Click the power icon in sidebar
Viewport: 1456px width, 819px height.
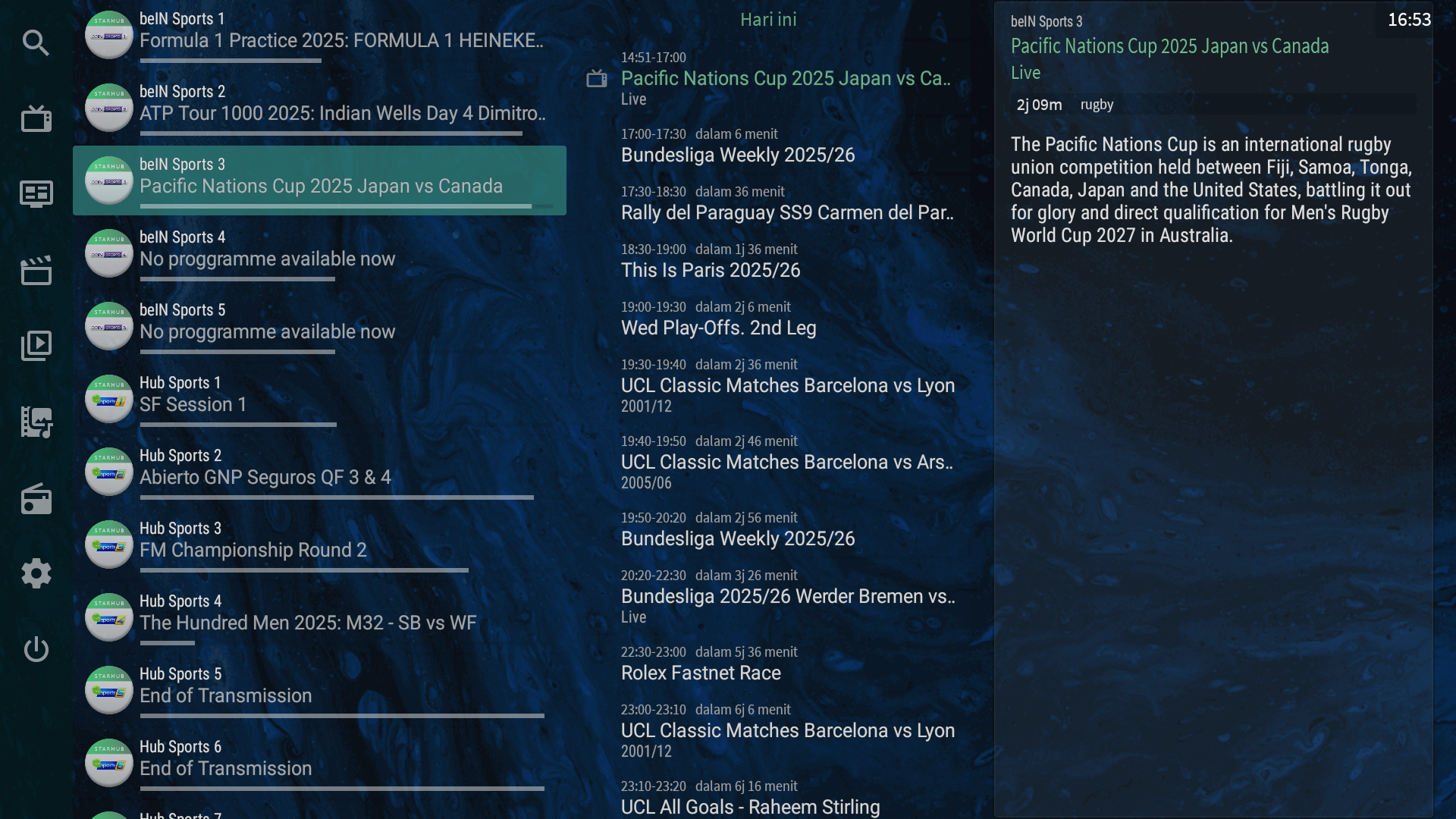[x=36, y=649]
